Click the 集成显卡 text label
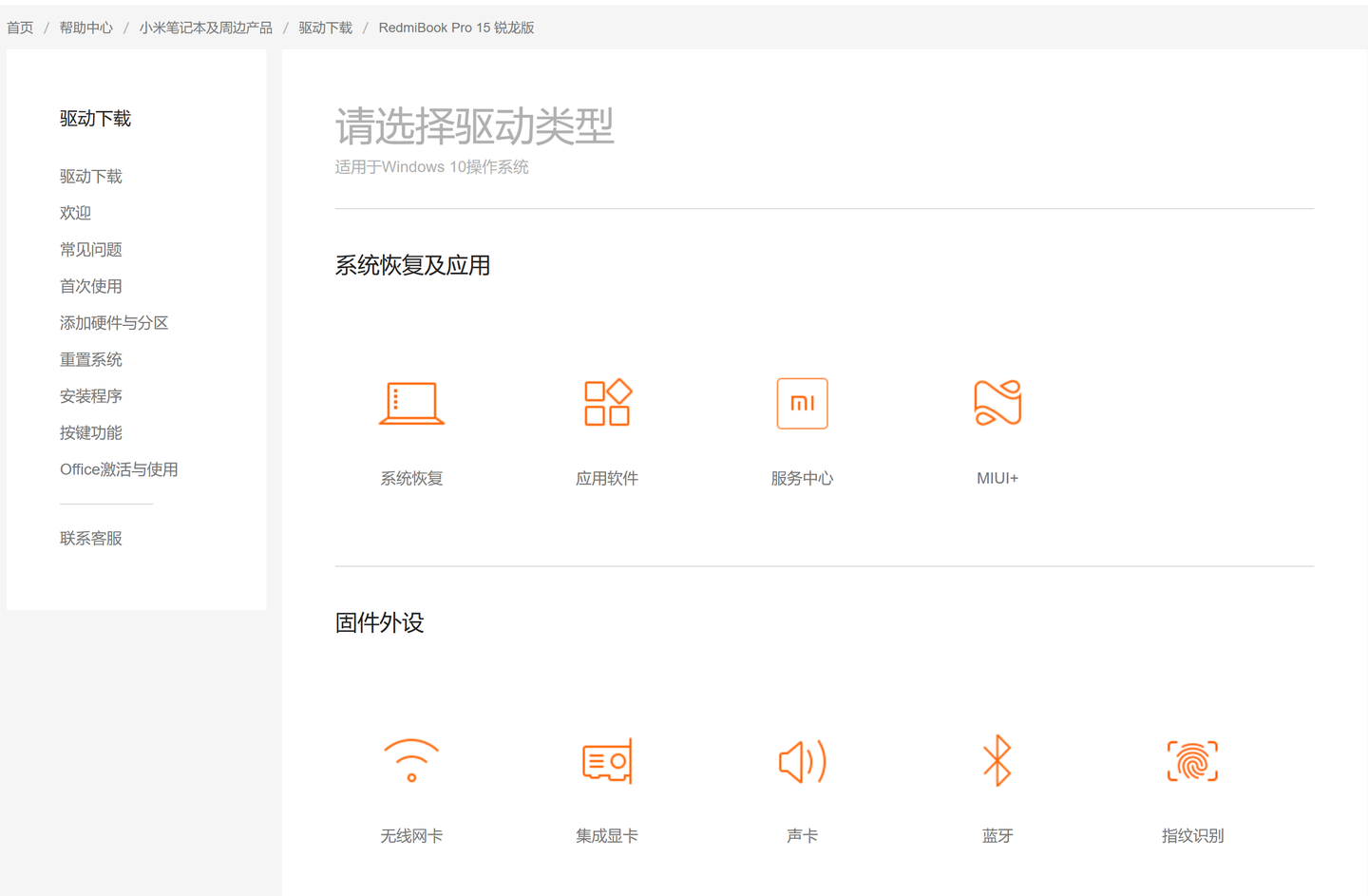Screen dimensions: 1368x896 pos(607,836)
